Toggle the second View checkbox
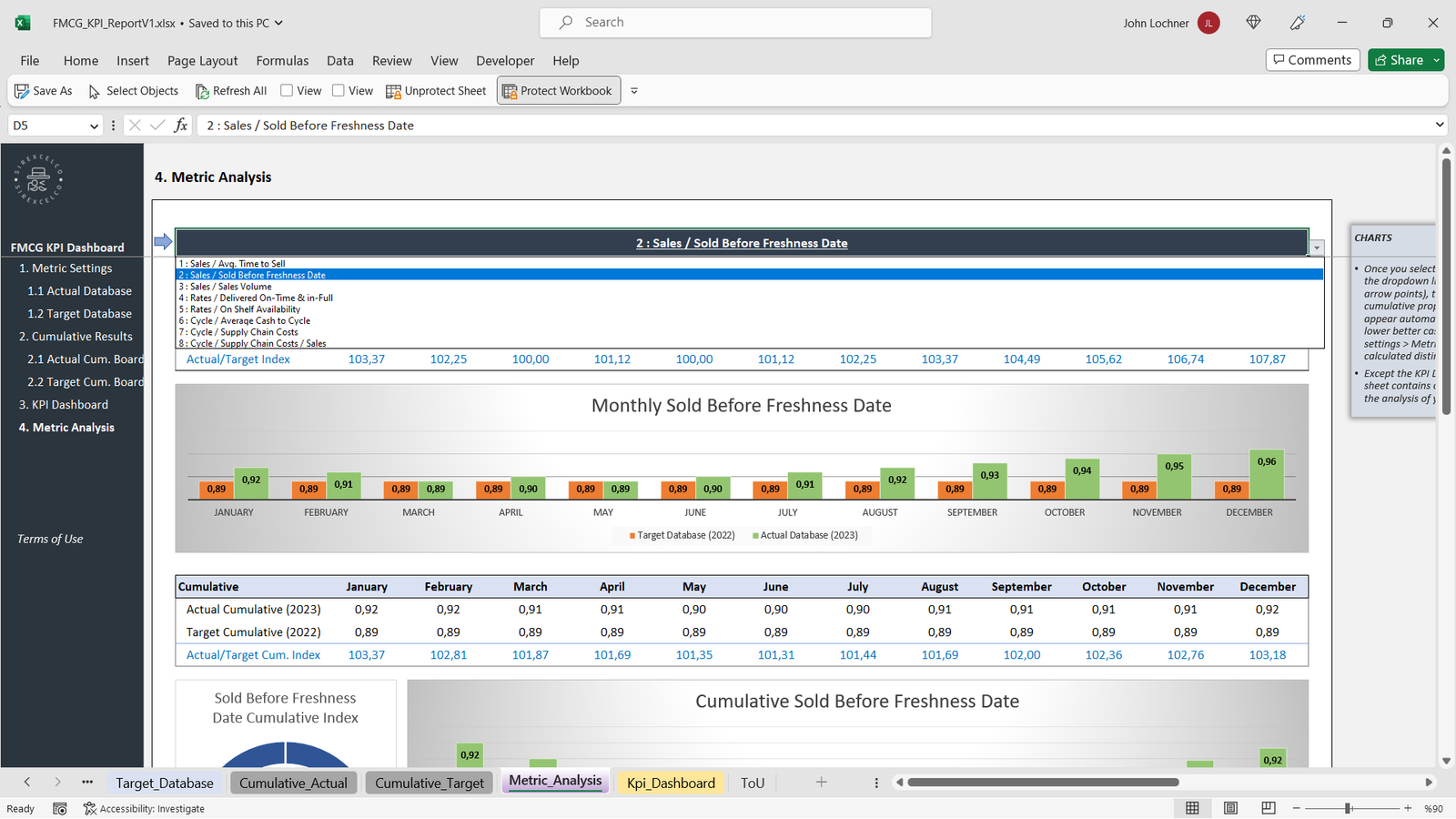Viewport: 1456px width, 819px height. tap(339, 90)
